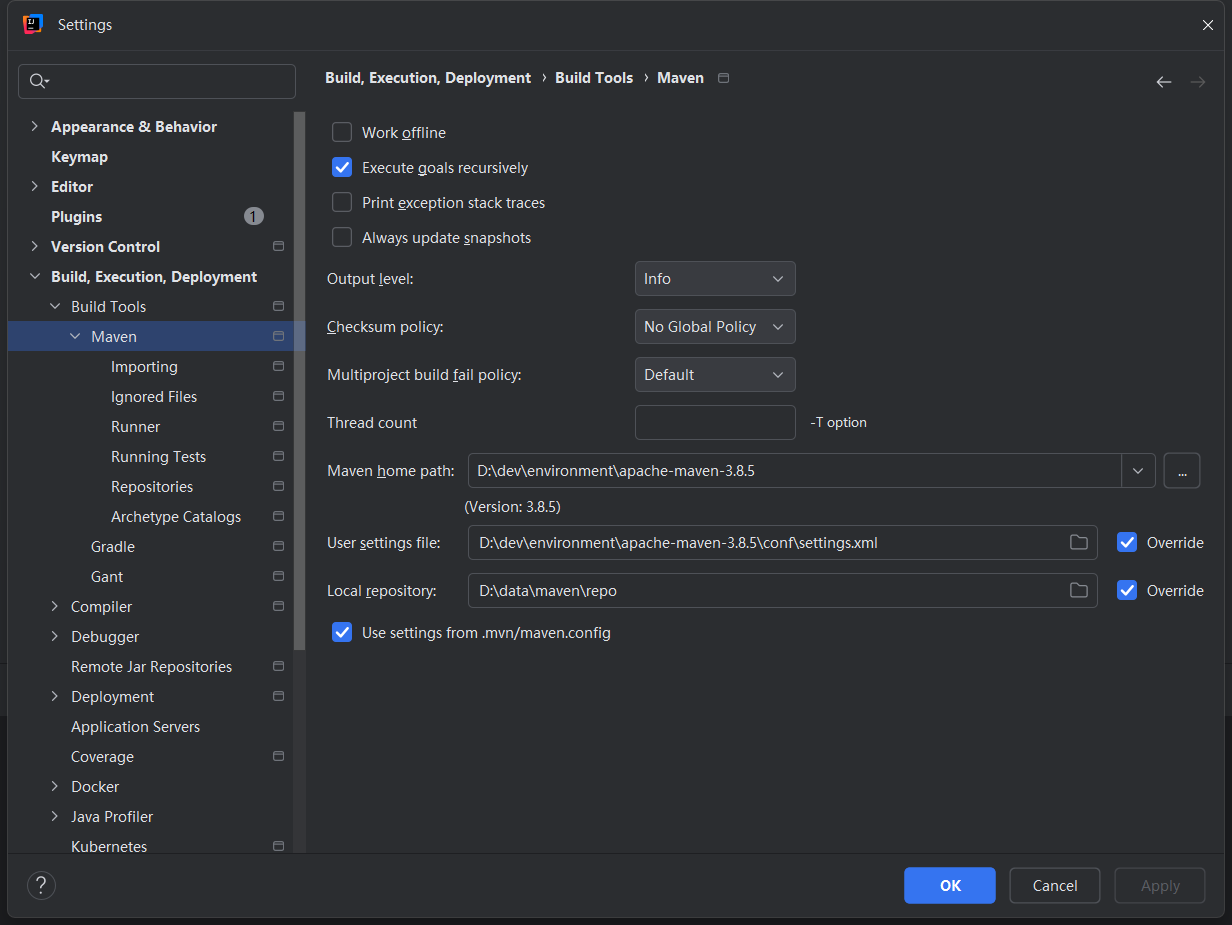Click project-settings icon on Archetype Catalogs row
The height and width of the screenshot is (925, 1232).
tap(279, 516)
